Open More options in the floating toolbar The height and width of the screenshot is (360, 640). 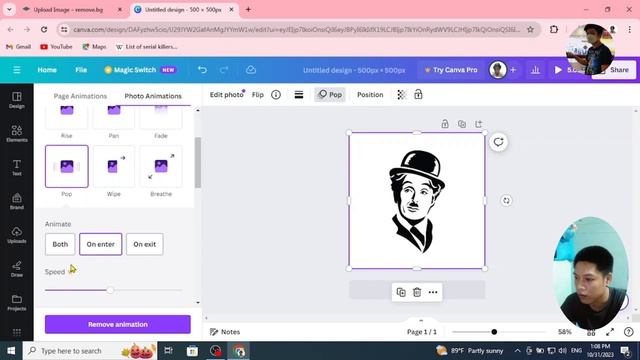[433, 292]
